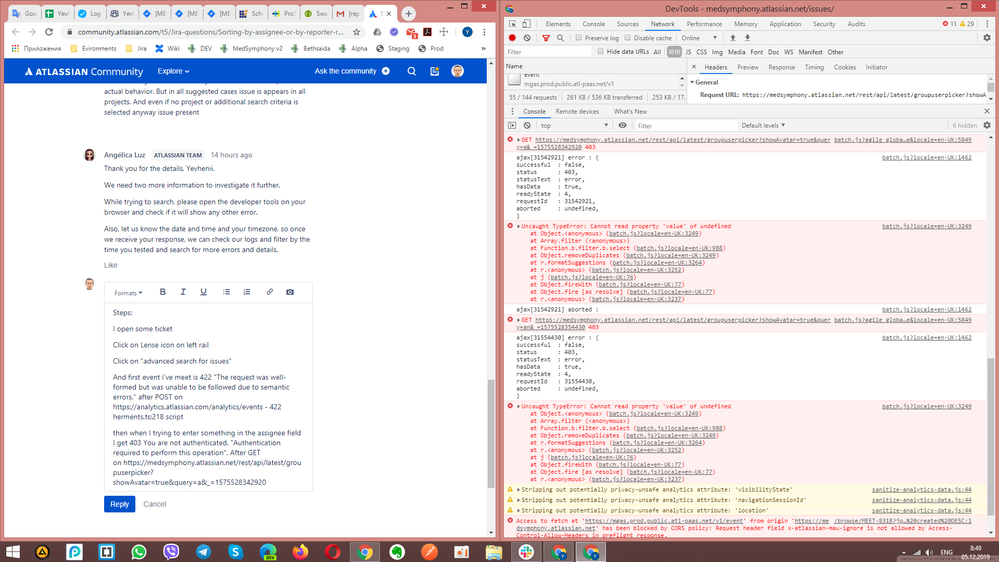The height and width of the screenshot is (562, 999).
Task: Insert numbered list in reply editor
Action: [x=247, y=292]
